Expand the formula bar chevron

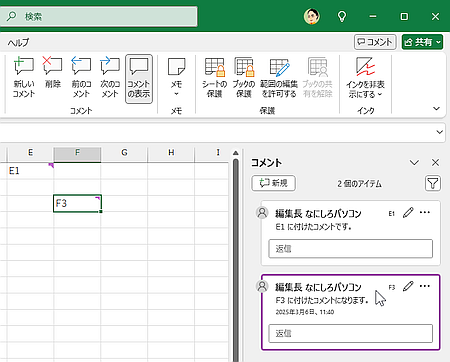pos(440,132)
